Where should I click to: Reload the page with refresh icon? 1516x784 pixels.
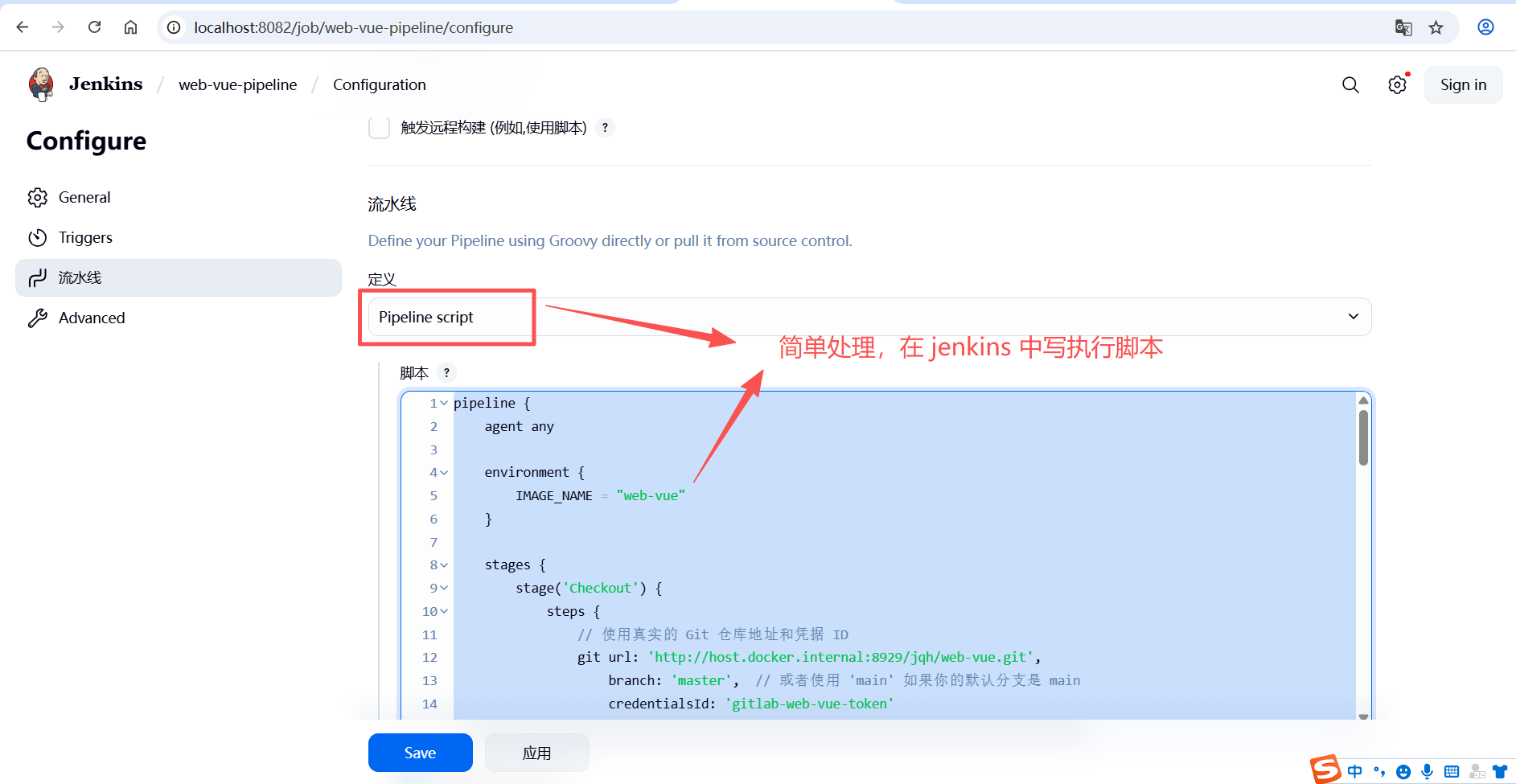94,27
